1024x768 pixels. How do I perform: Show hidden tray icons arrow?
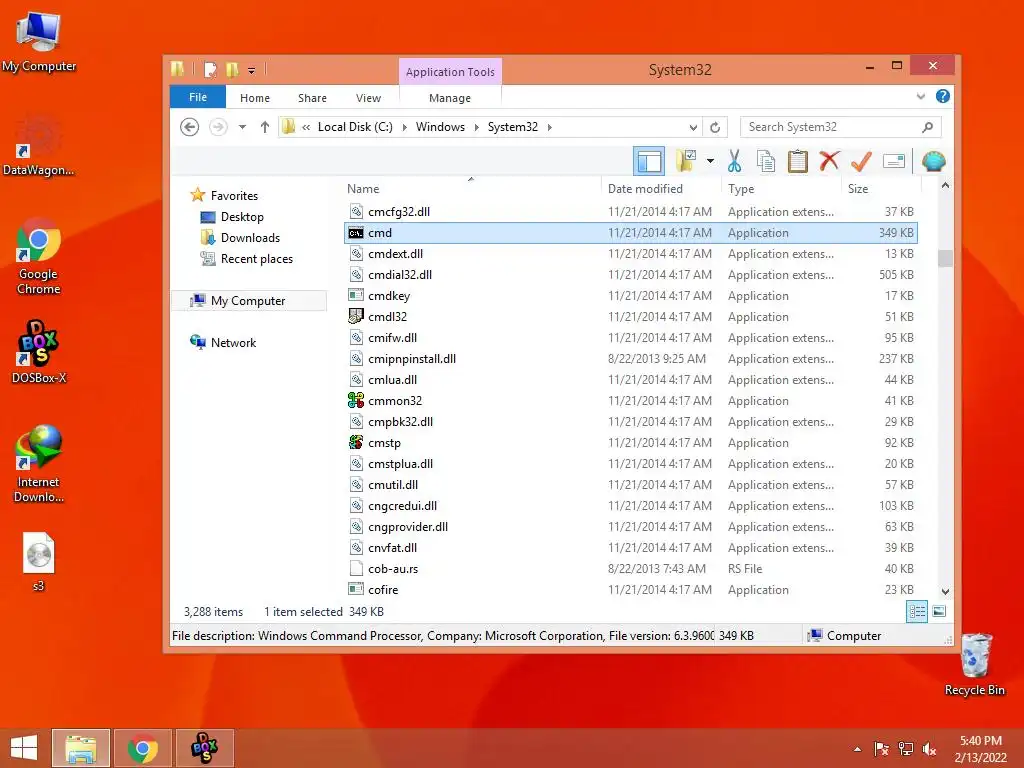point(857,749)
